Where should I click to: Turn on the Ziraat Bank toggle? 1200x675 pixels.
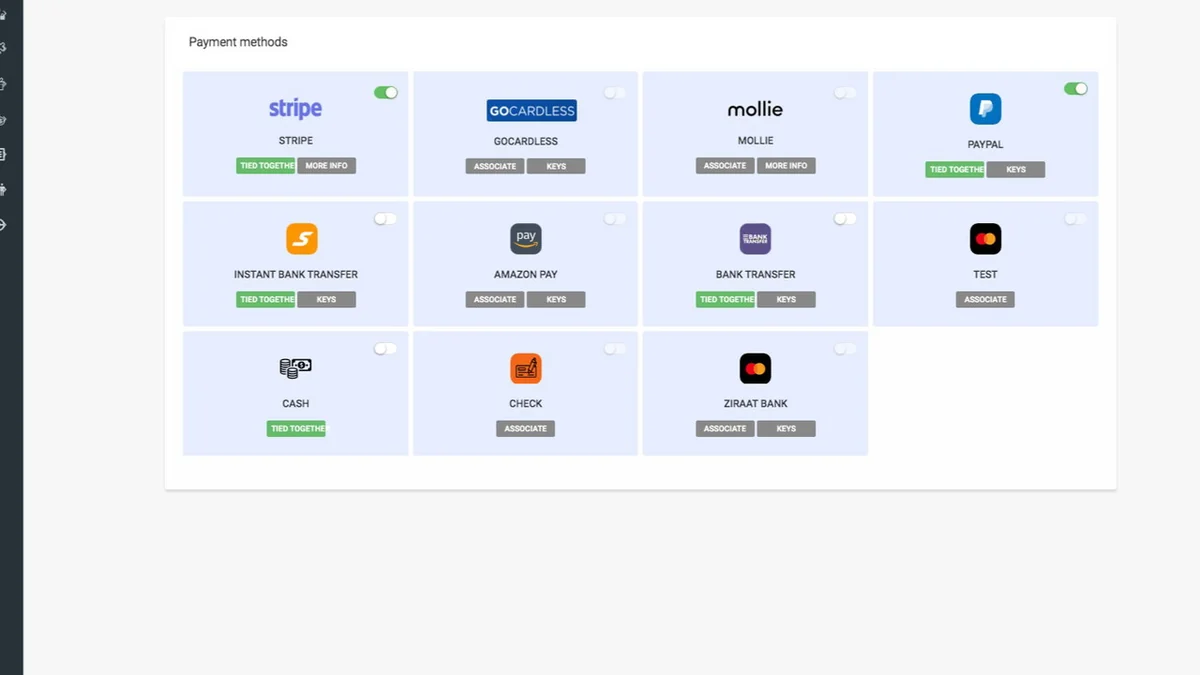pyautogui.click(x=845, y=349)
